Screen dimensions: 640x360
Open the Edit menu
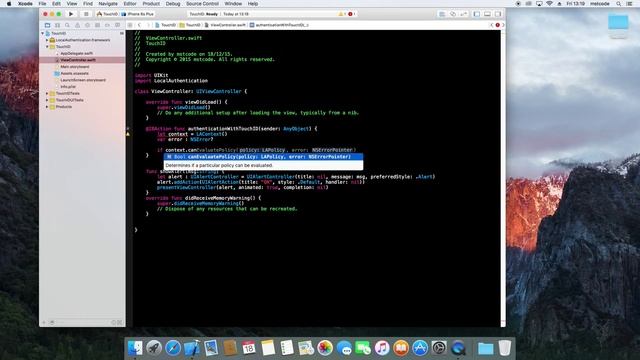coord(56,4)
